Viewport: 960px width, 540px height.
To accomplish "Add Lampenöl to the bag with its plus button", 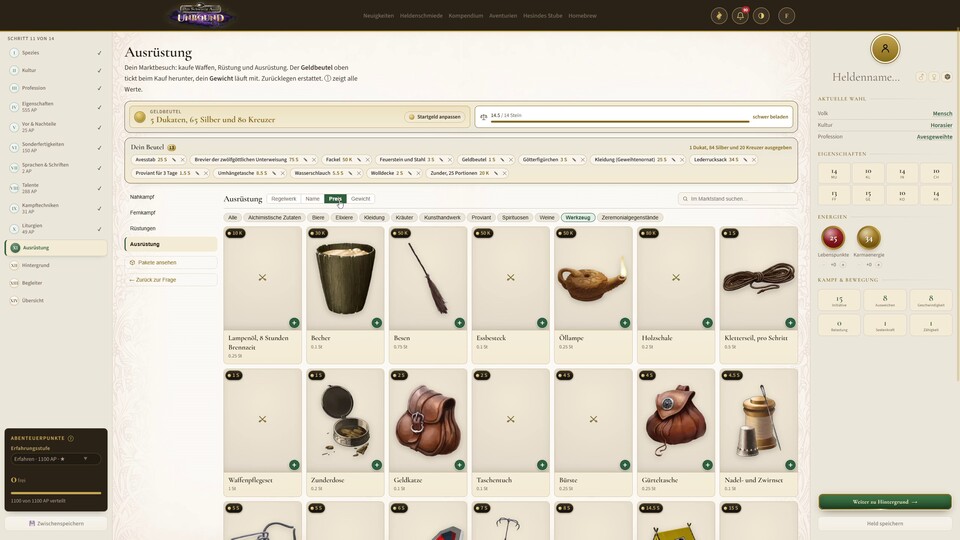I will (294, 323).
